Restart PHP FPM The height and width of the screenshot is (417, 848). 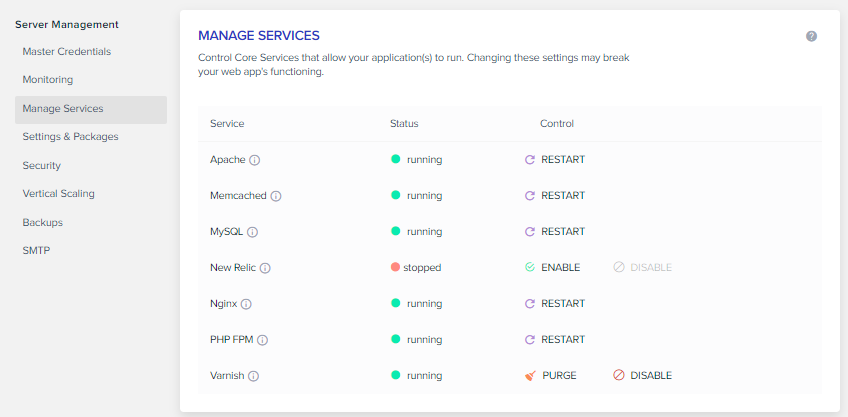pos(555,340)
